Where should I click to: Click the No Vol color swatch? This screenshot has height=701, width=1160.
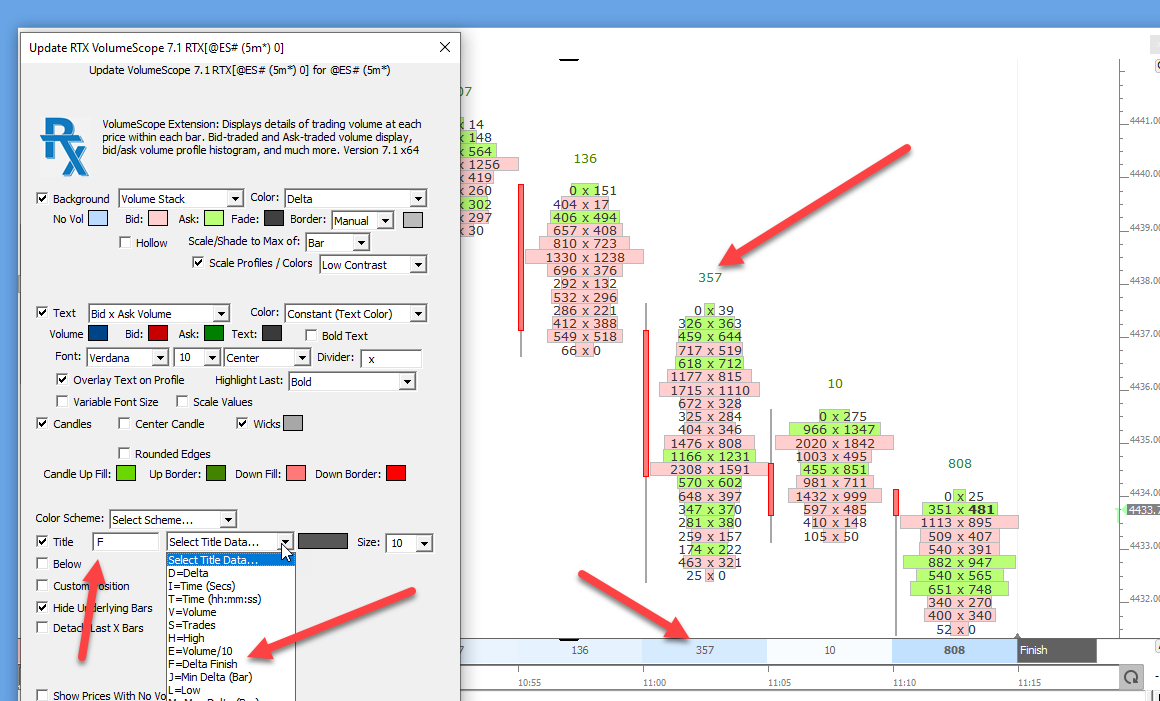tap(98, 219)
